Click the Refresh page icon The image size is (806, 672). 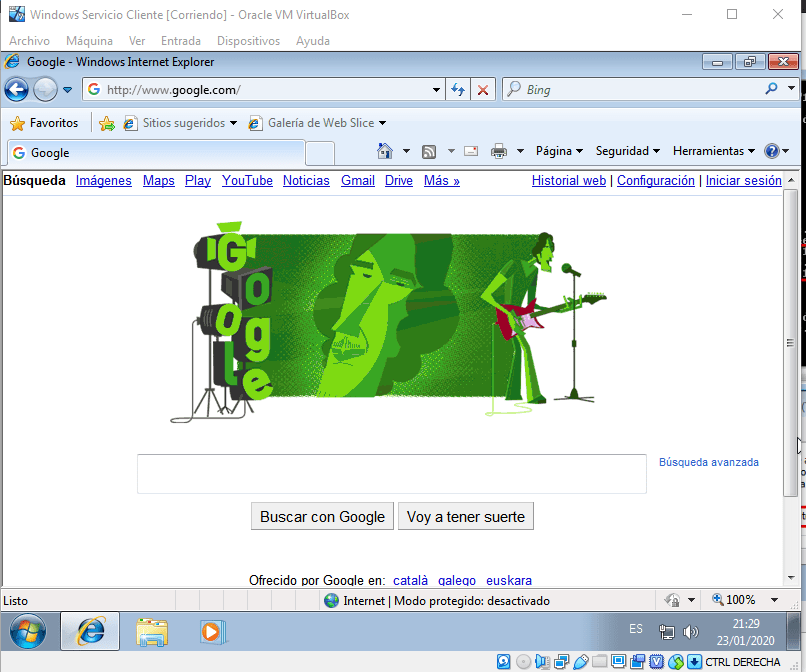click(x=458, y=89)
